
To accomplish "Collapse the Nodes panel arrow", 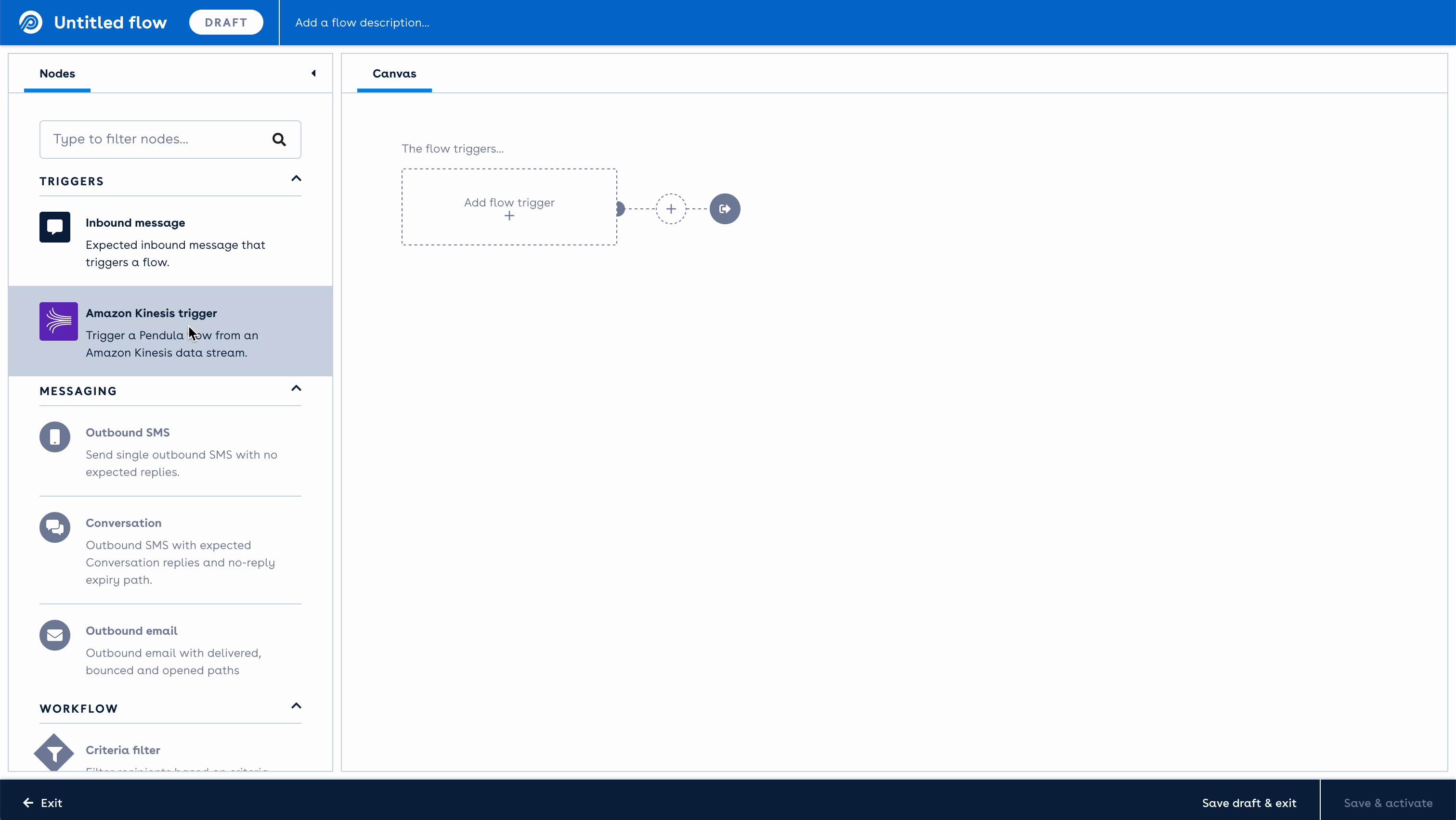I will 314,74.
